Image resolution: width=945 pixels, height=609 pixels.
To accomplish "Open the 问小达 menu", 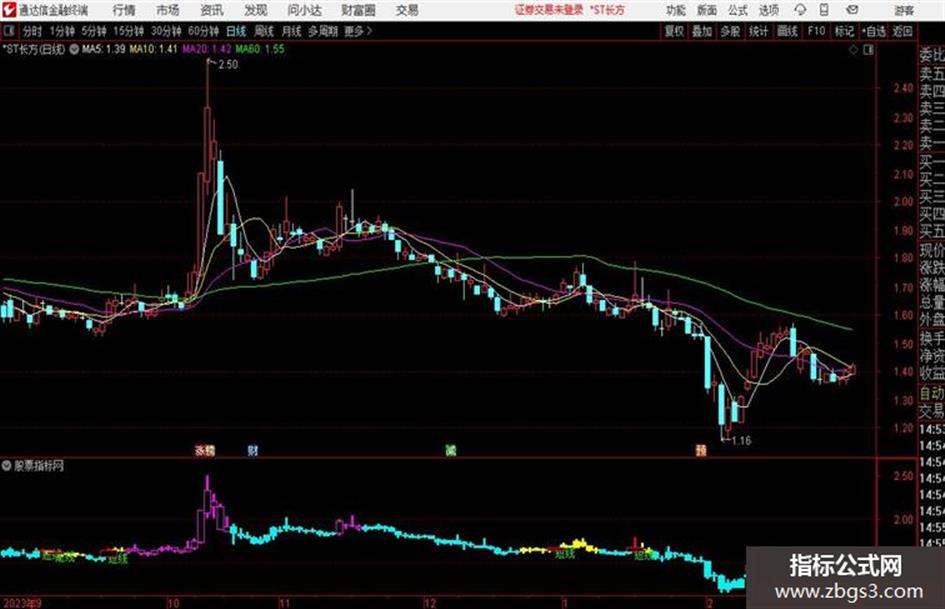I will click(x=304, y=10).
